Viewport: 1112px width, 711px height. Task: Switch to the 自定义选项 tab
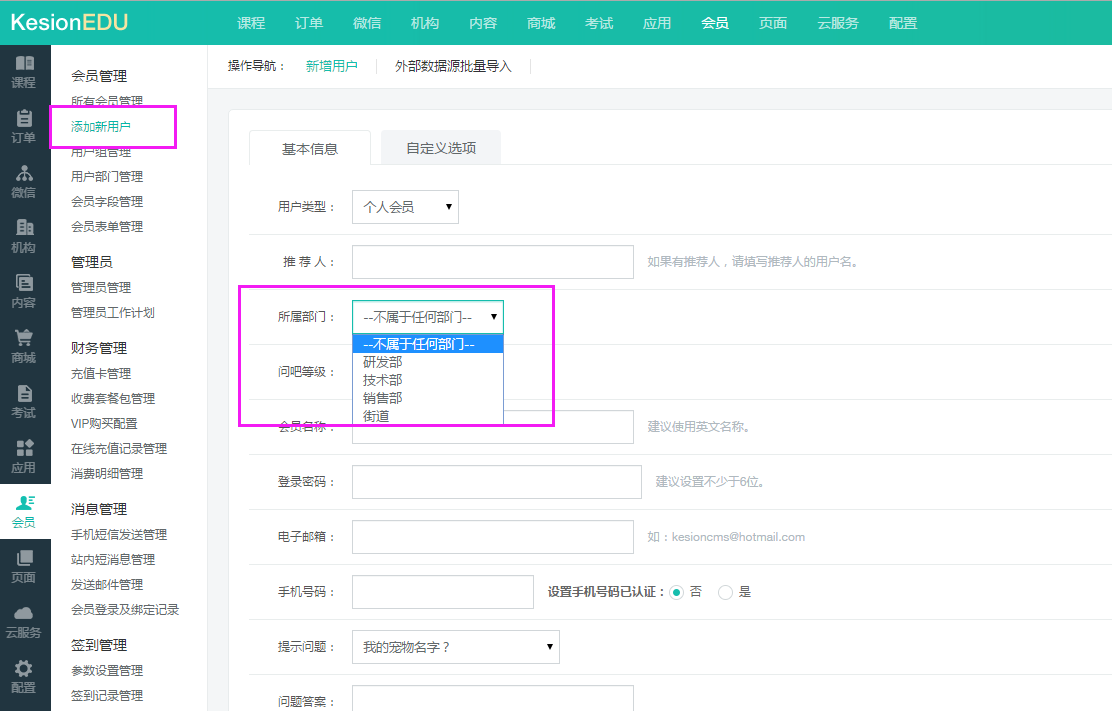coord(440,148)
